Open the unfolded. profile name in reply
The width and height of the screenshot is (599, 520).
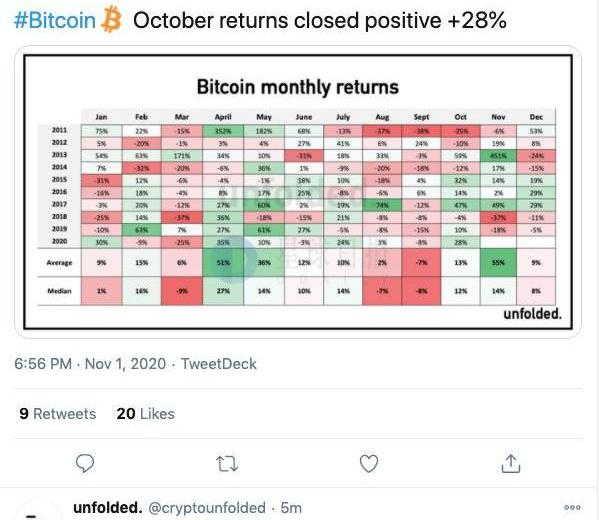click(x=108, y=508)
